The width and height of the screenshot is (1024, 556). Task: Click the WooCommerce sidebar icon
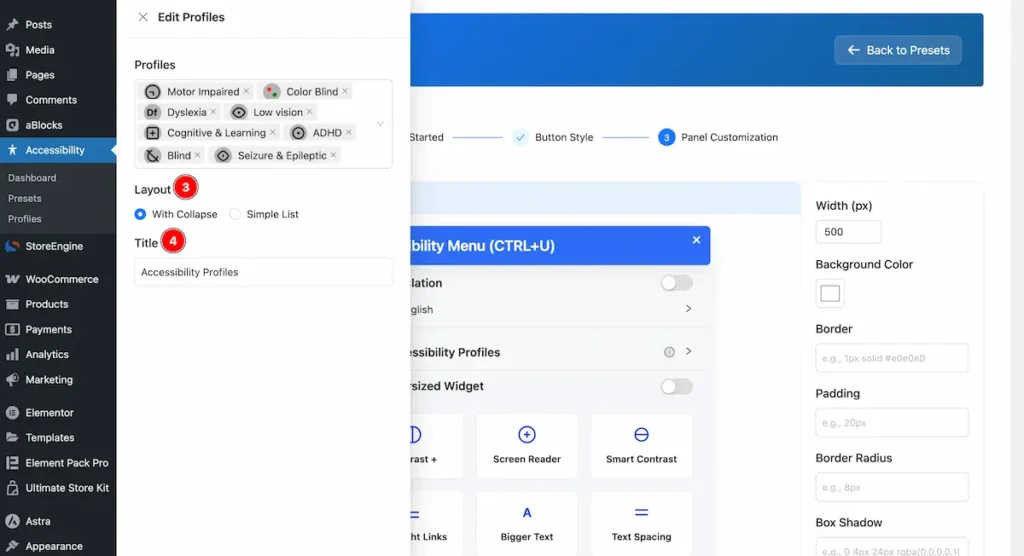12,279
